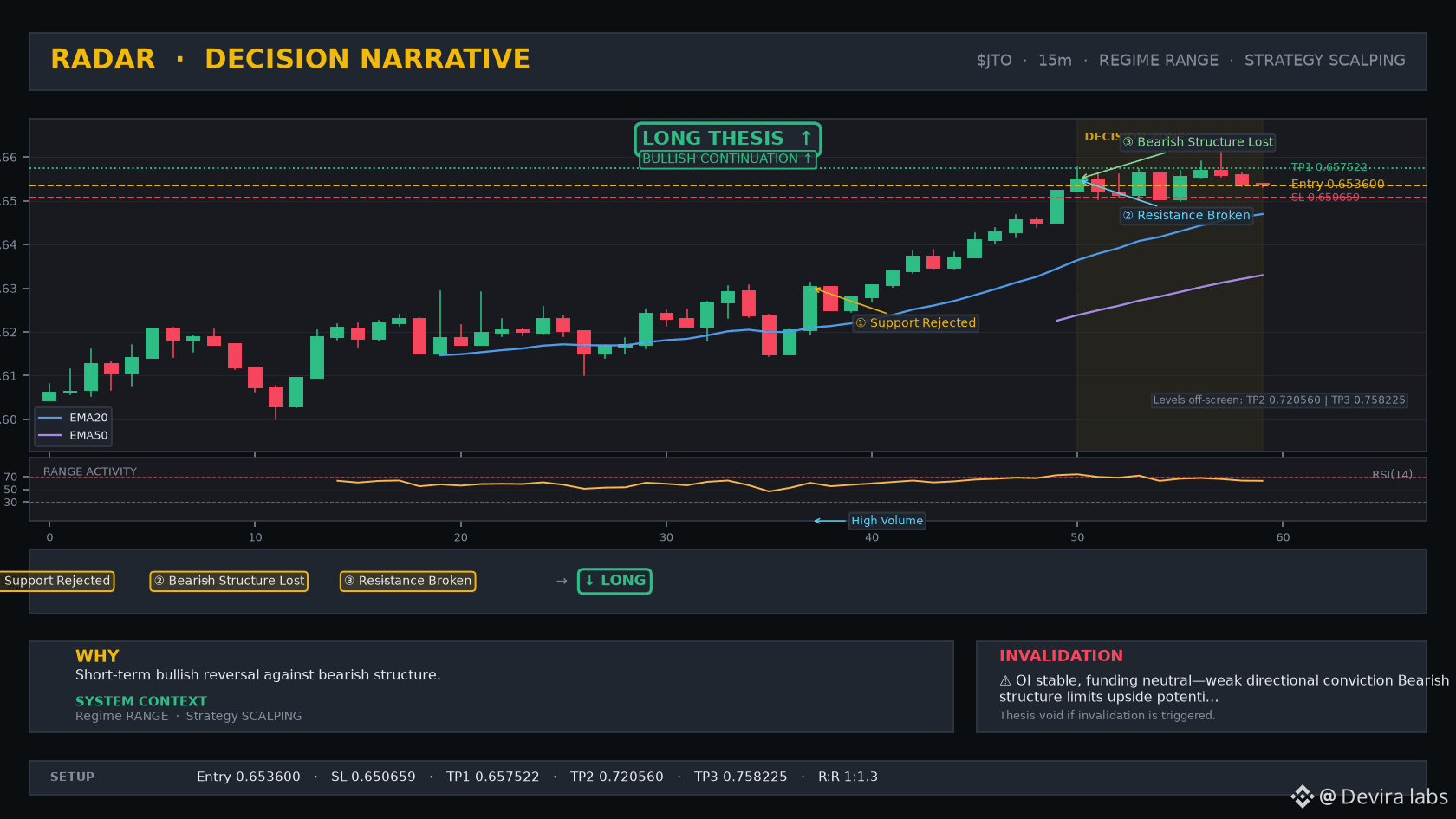Viewport: 1456px width, 819px height.
Task: Click the STRATEGY SCALPING header label
Action: tap(1324, 61)
